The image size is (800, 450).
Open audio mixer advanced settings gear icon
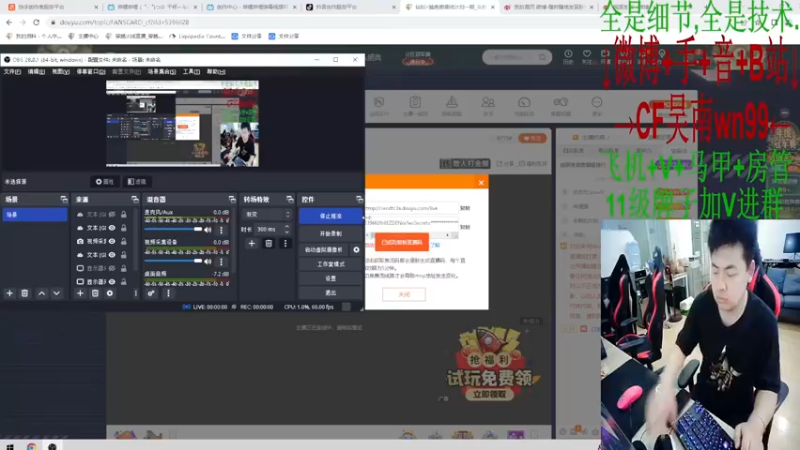coord(151,293)
